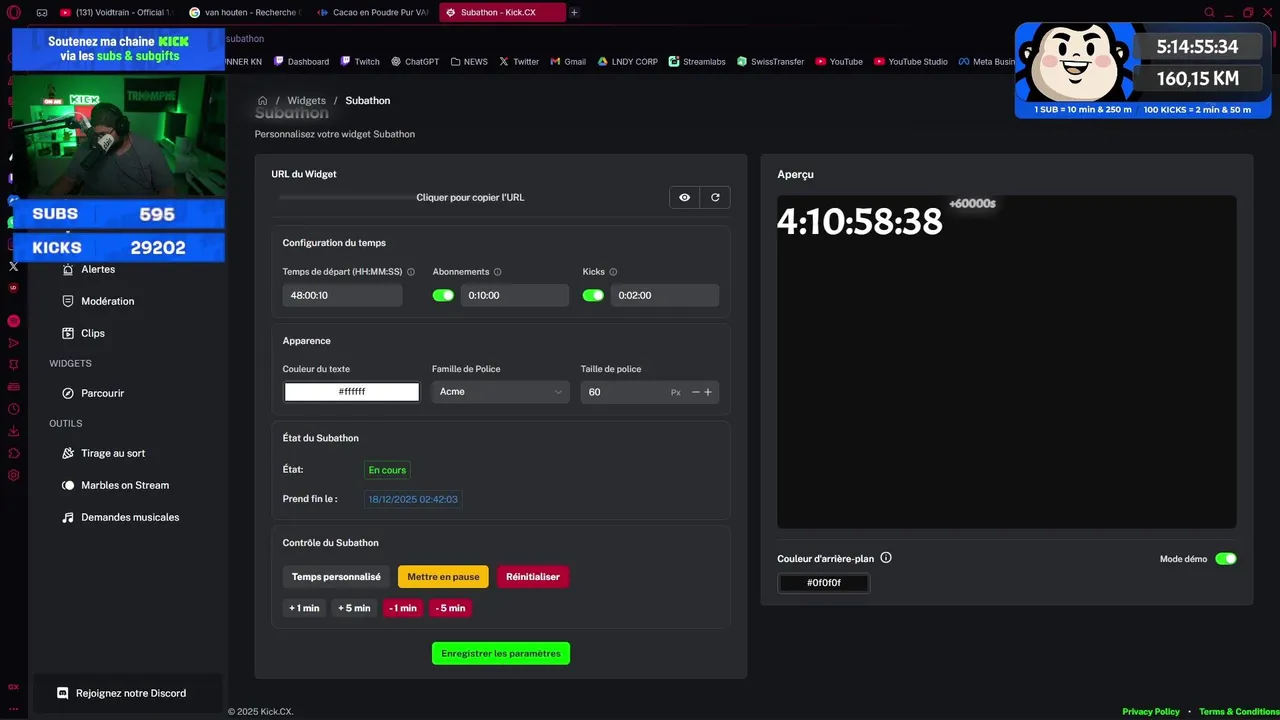The width and height of the screenshot is (1280, 720).
Task: Click info icon beside Couleur d'arrière-plan
Action: pyautogui.click(x=886, y=559)
